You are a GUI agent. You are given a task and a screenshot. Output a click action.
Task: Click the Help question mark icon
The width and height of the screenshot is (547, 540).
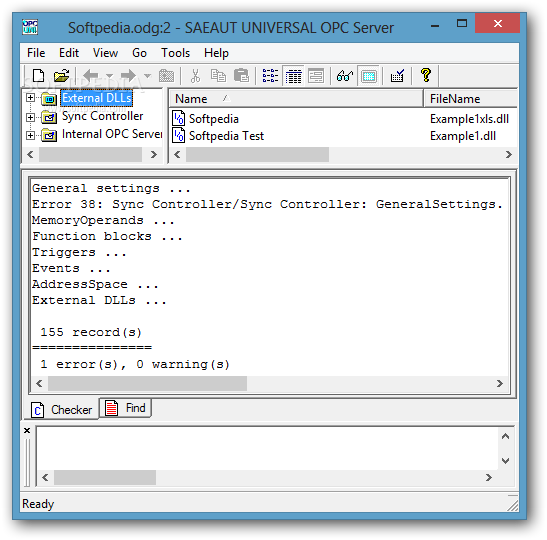point(426,75)
